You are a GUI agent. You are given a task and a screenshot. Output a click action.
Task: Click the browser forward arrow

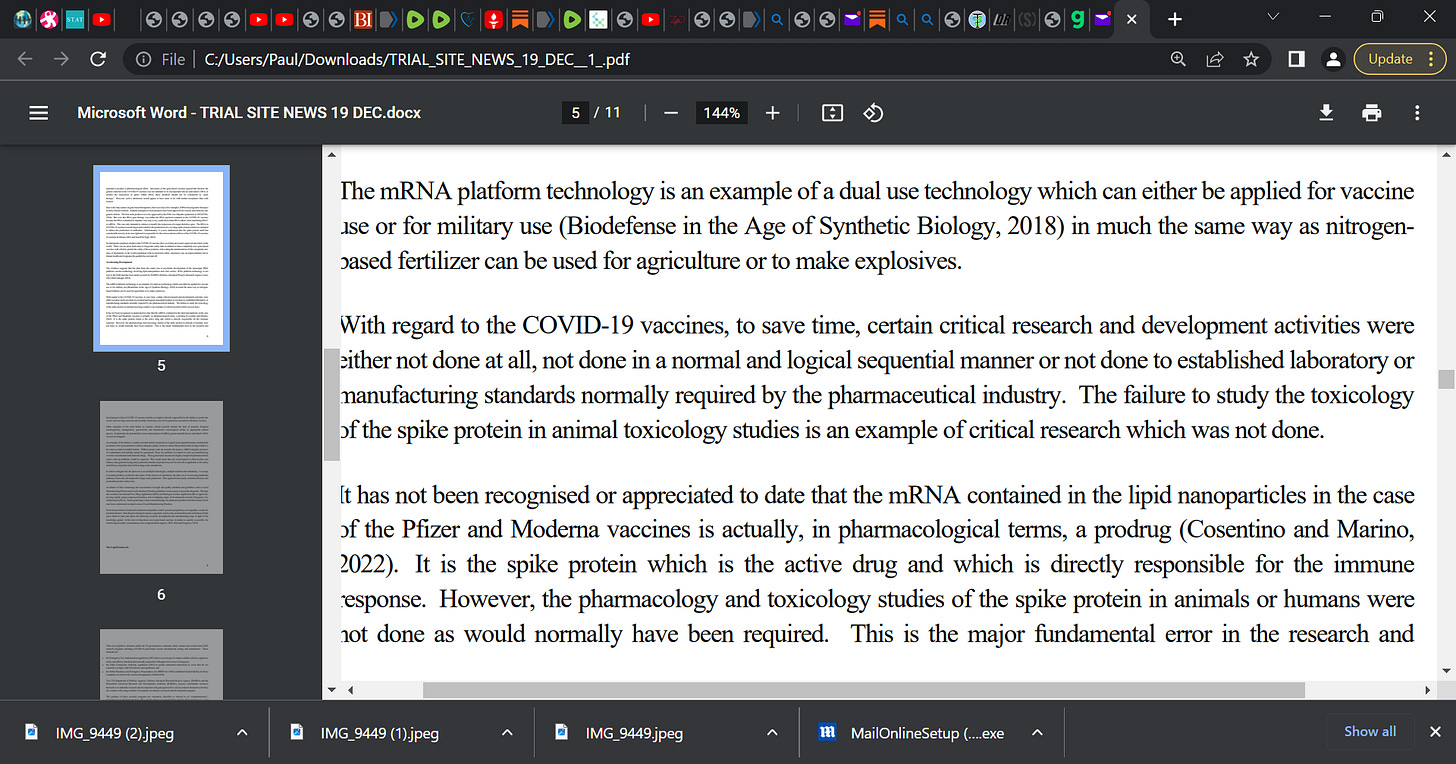pyautogui.click(x=62, y=59)
